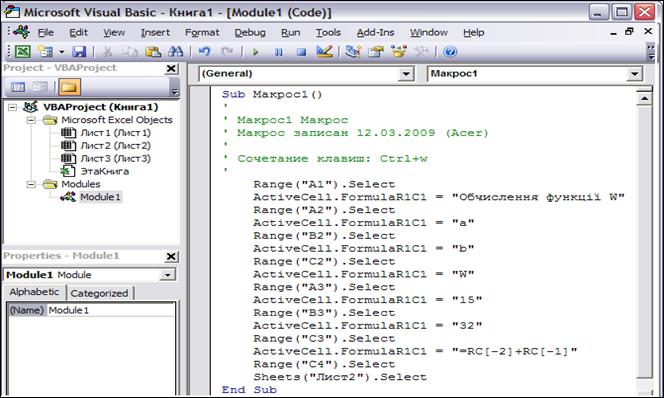Close the Properties - Module1 panel
Screen dimensions: 664x398
171,256
